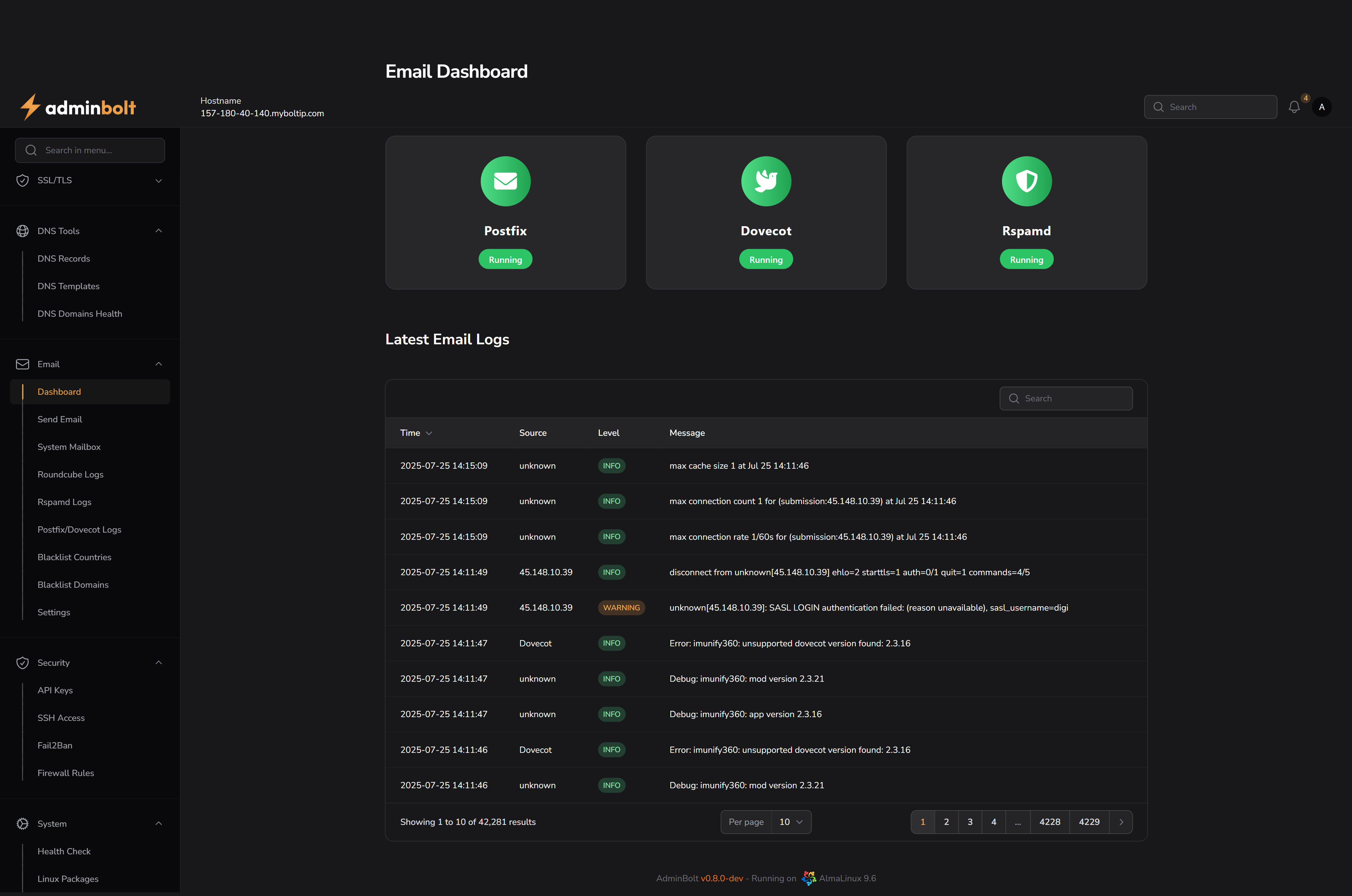Select Rspamd Logs in the sidebar
The width and height of the screenshot is (1352, 896).
click(x=64, y=502)
